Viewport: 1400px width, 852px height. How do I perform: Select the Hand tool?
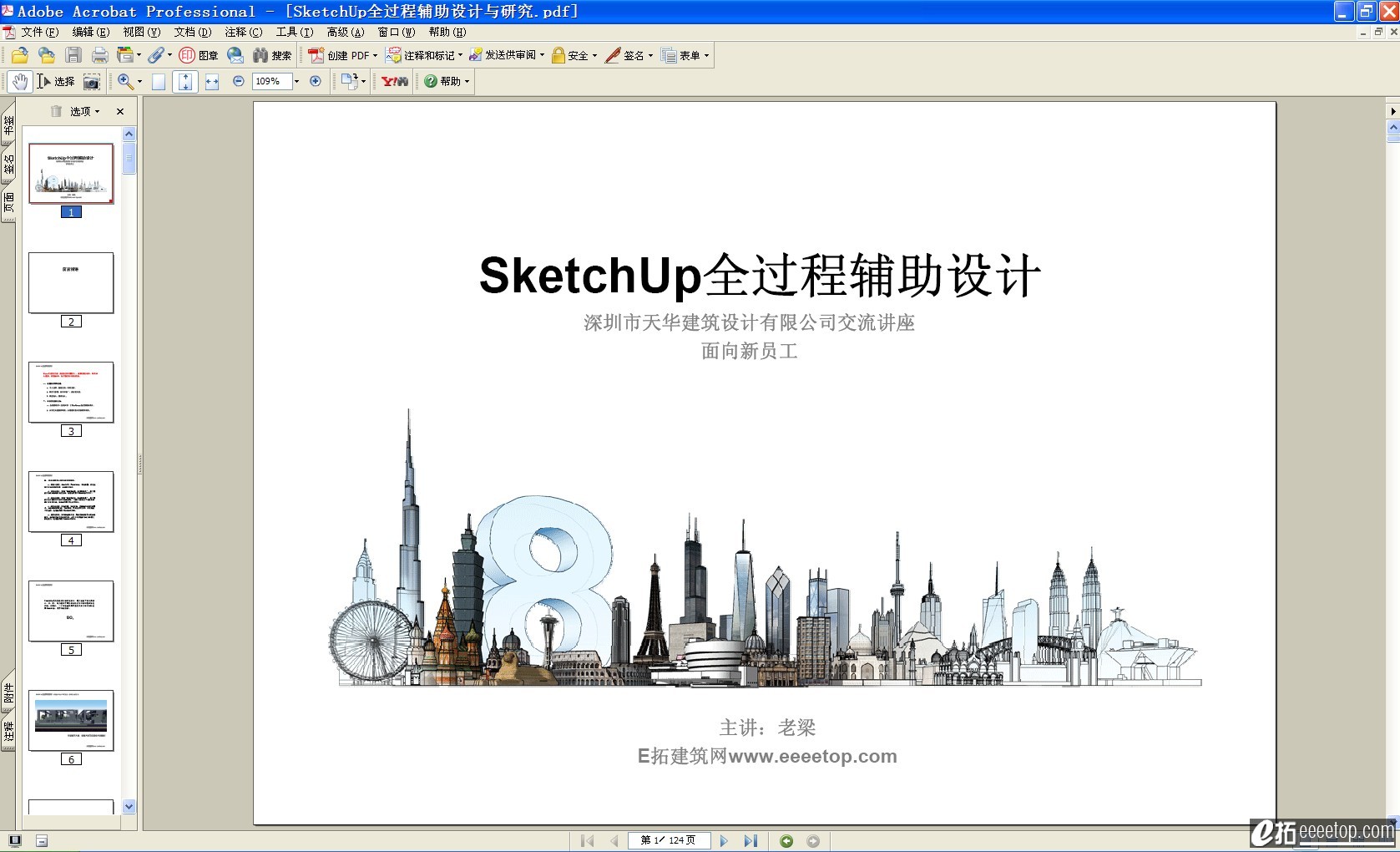(x=20, y=81)
